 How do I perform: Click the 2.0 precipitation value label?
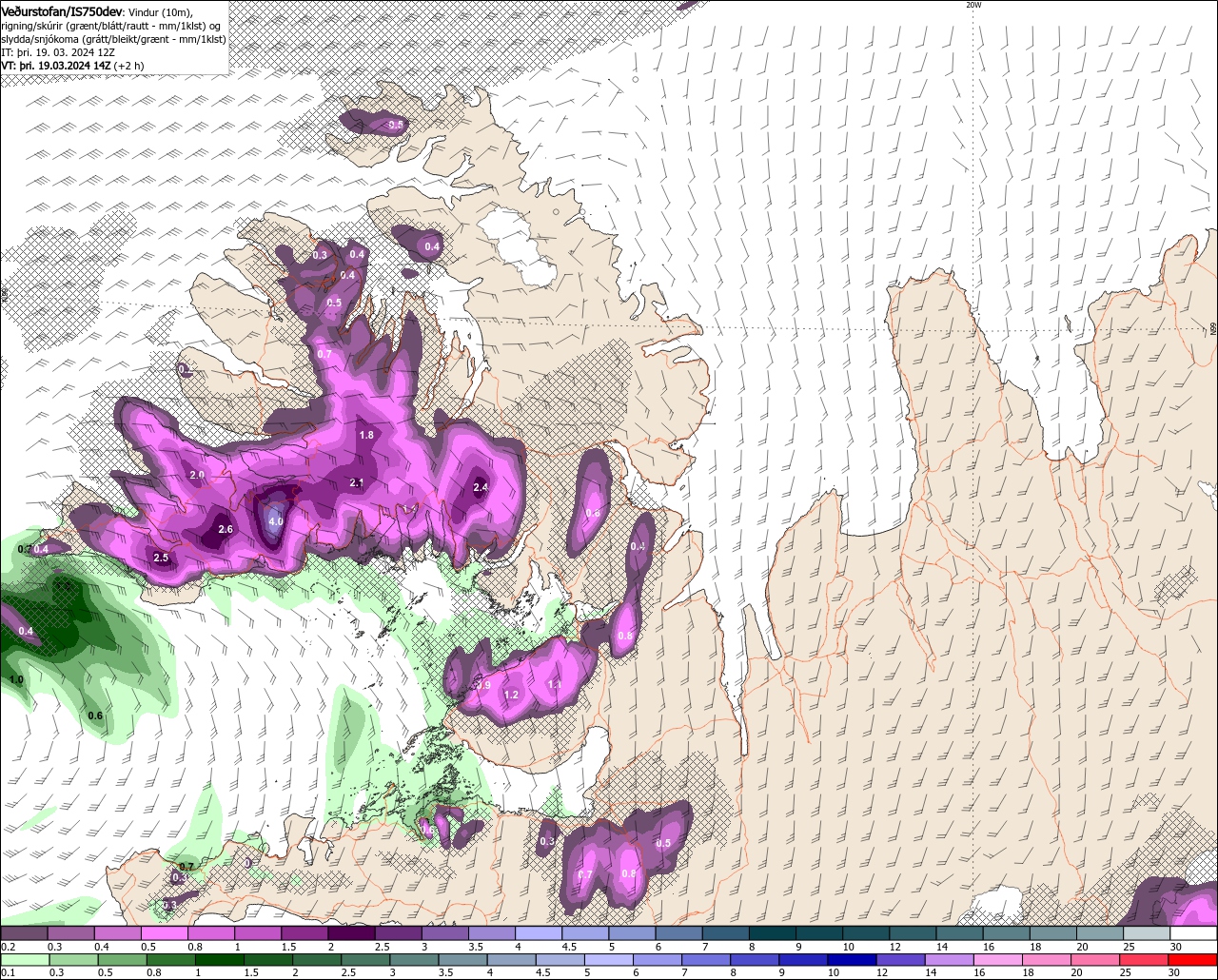197,475
